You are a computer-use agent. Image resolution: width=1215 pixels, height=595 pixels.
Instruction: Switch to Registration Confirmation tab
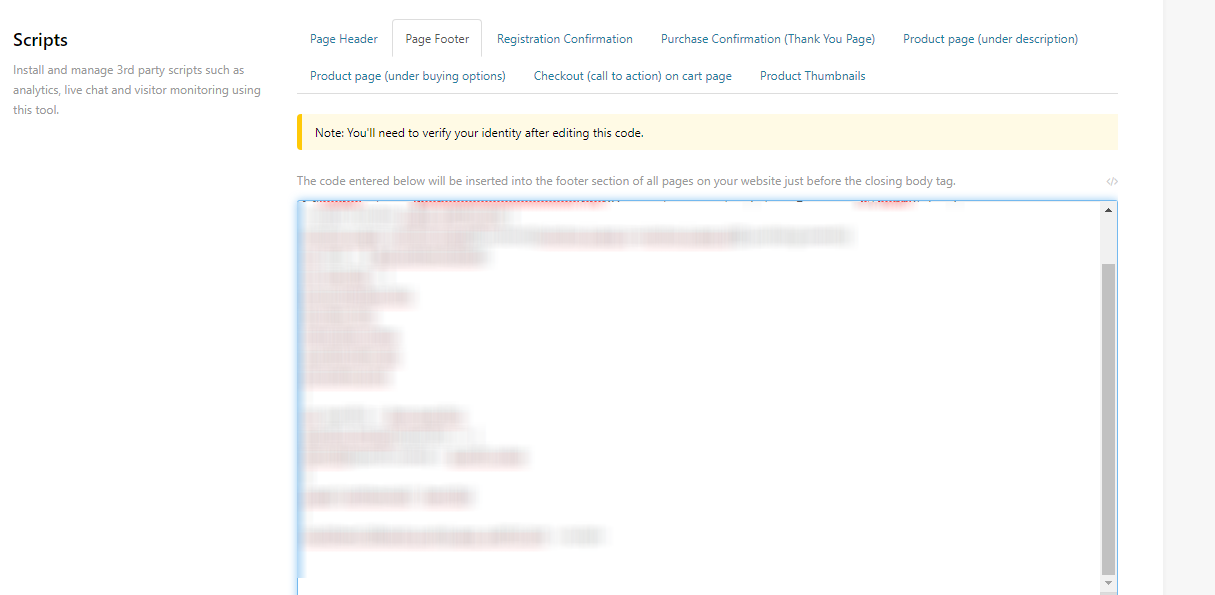coord(565,39)
